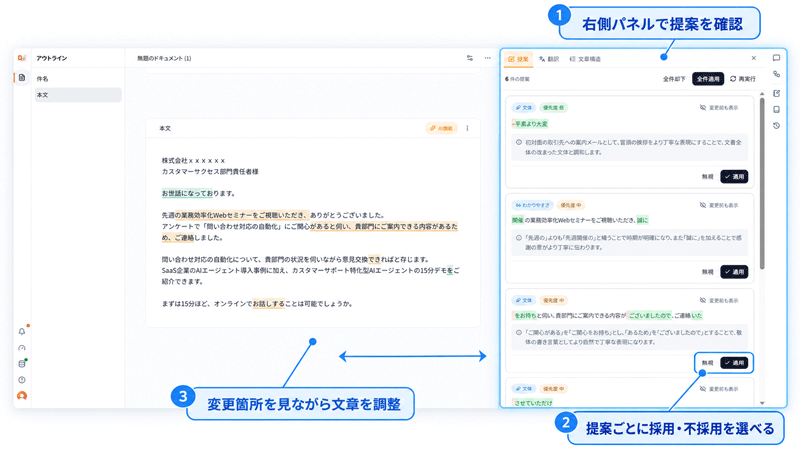Click the AI推敲 button in 本文 block
800x450 pixels.
click(441, 128)
